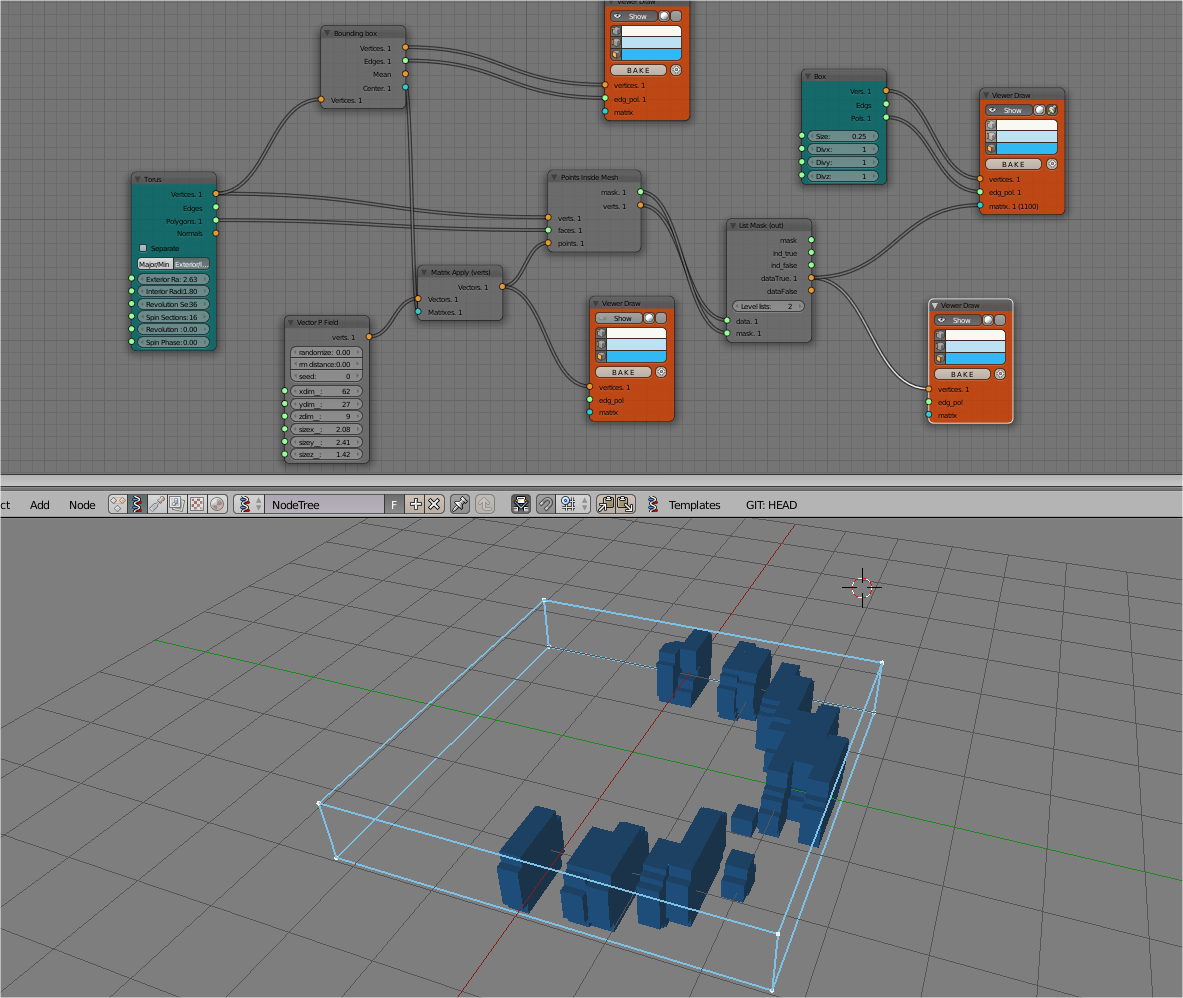Toggle Show in middle Viewer Draw node
Screen dimensions: 1183x998
(x=619, y=318)
